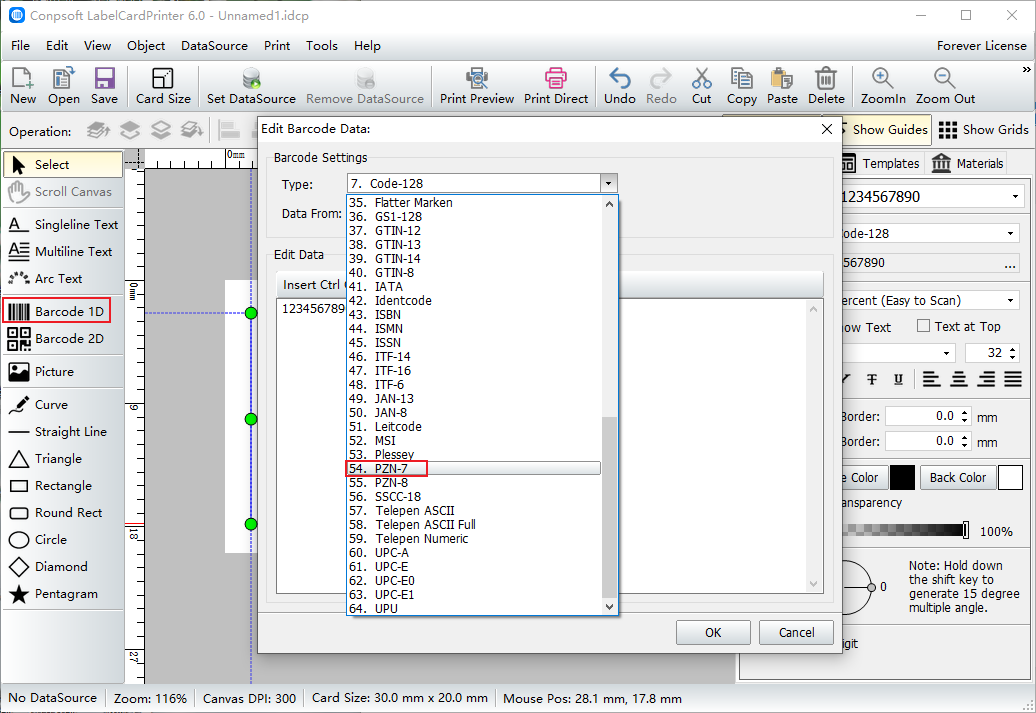Open the Object menu
Image resolution: width=1036 pixels, height=713 pixels.
pos(146,46)
